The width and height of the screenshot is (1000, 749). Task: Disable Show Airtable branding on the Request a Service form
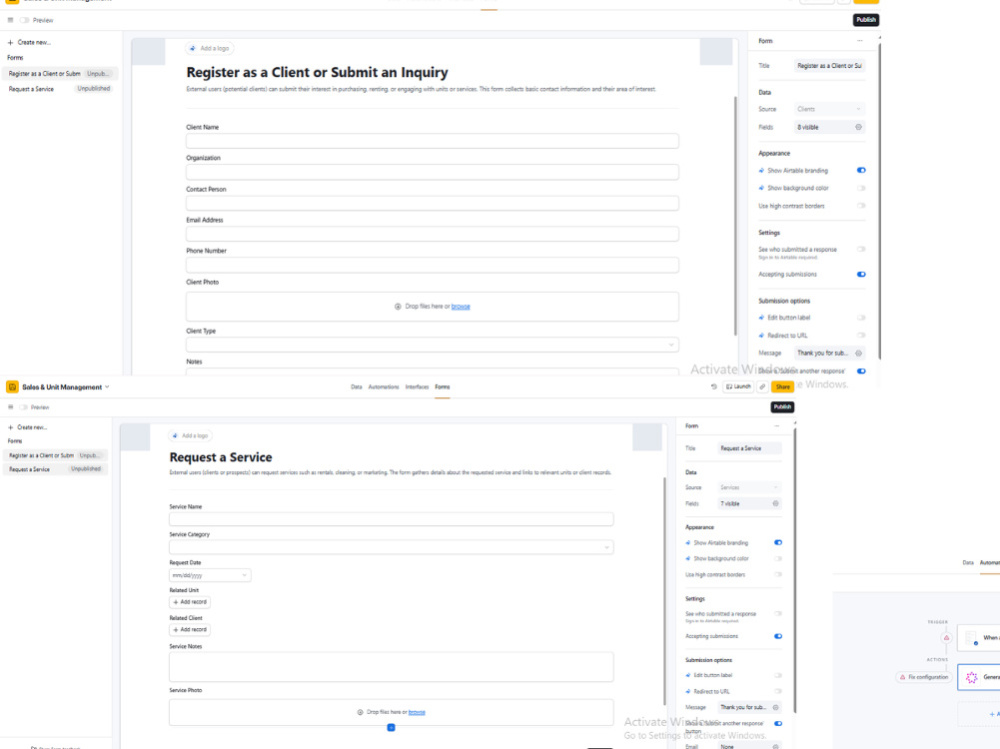click(x=778, y=542)
